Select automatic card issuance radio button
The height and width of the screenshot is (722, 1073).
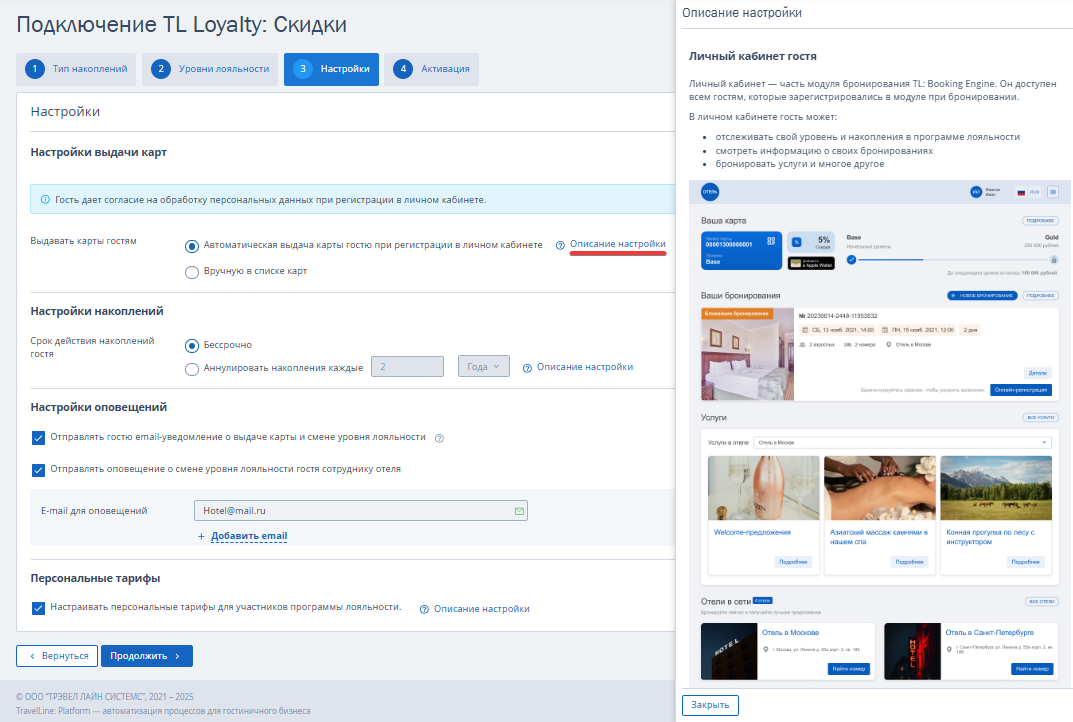pyautogui.click(x=192, y=246)
